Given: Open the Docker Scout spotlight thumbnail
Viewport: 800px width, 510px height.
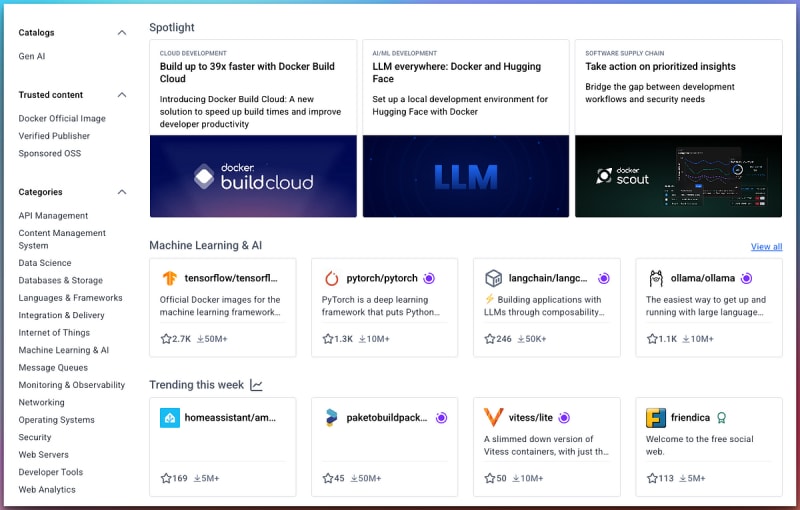Looking at the screenshot, I should [677, 176].
